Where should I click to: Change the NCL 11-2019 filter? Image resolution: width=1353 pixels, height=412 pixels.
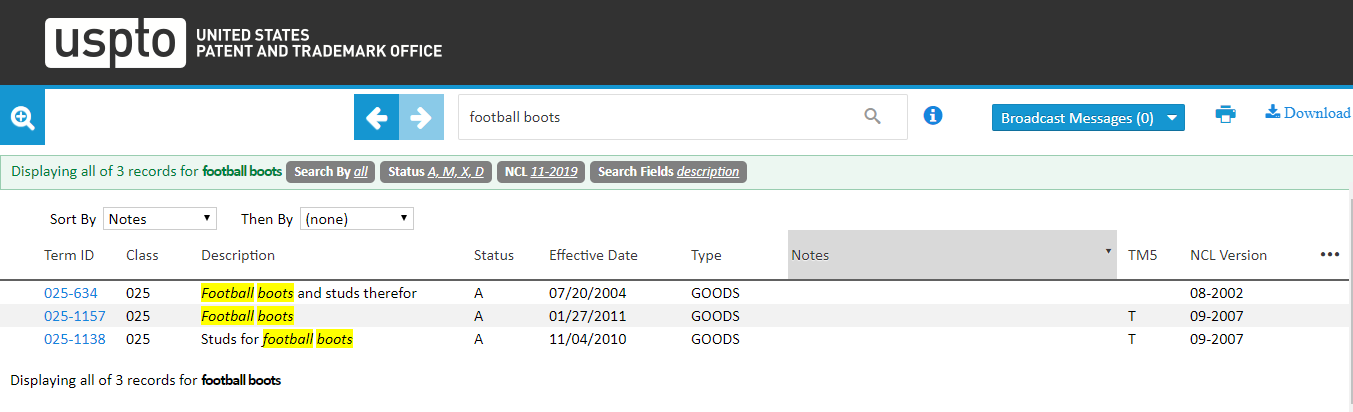tap(541, 172)
